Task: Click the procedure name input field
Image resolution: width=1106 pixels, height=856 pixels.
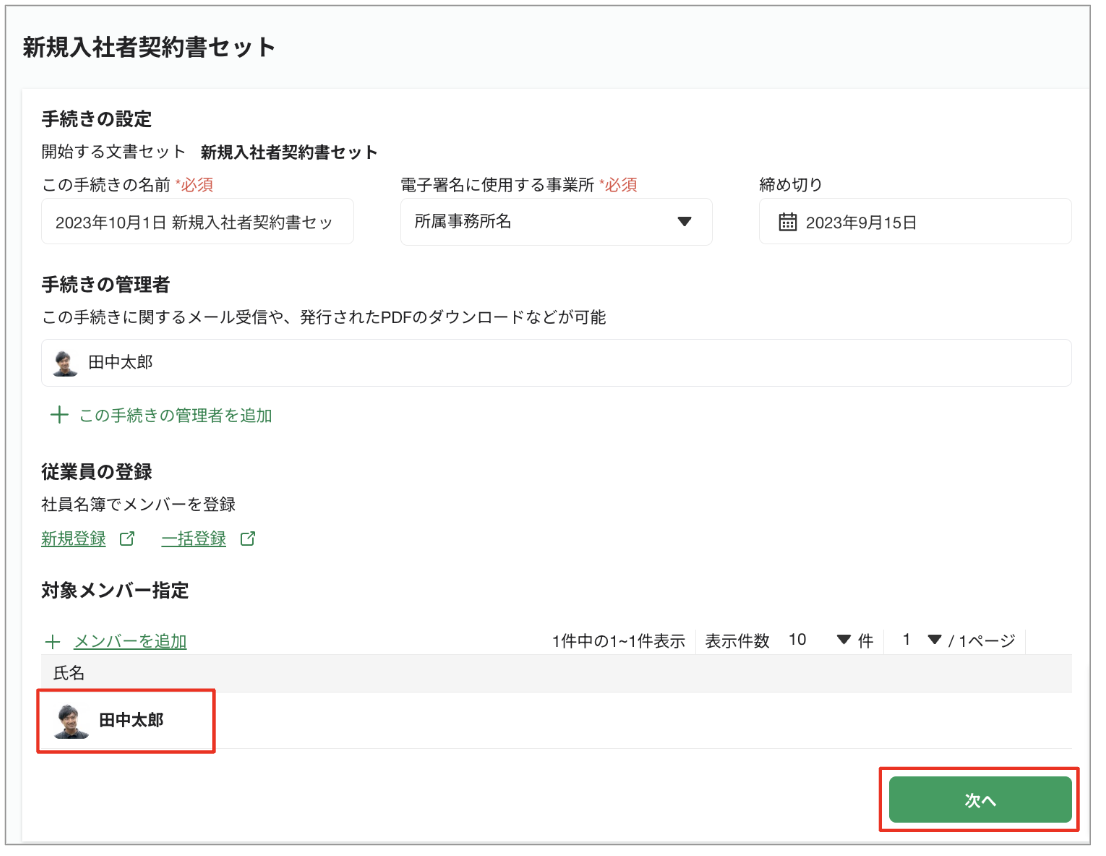Action: click(x=197, y=221)
